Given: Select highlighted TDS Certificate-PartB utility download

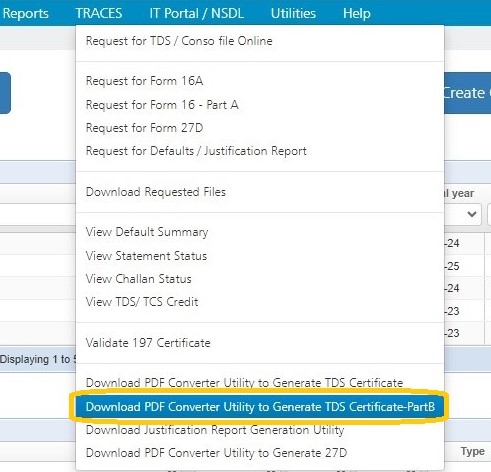Looking at the screenshot, I should coord(260,407).
